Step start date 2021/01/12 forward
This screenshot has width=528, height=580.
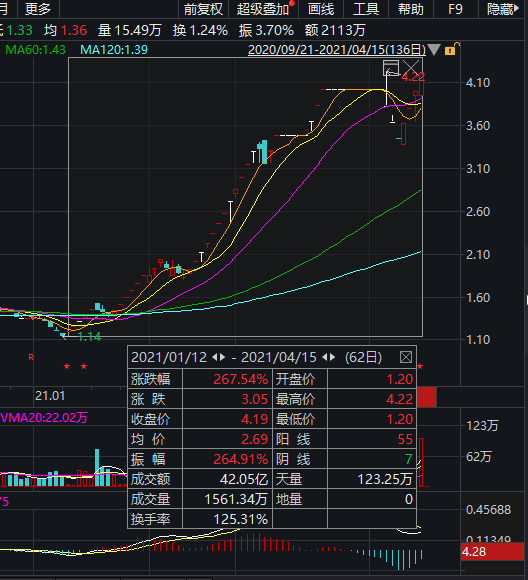pos(222,357)
